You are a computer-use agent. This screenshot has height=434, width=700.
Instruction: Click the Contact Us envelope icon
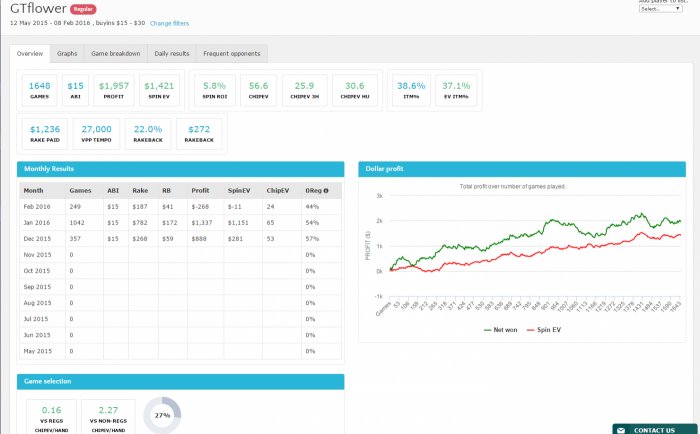point(620,429)
